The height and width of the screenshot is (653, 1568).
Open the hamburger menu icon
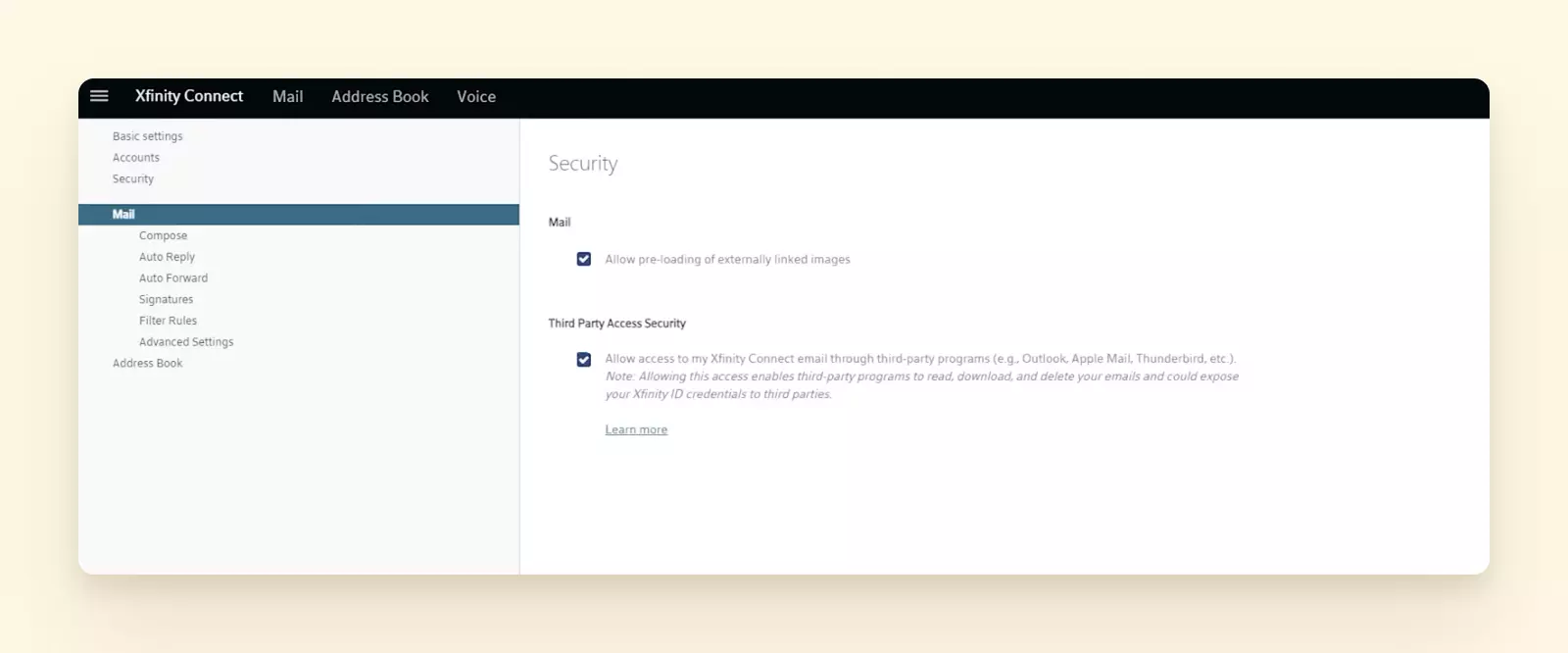(x=99, y=96)
